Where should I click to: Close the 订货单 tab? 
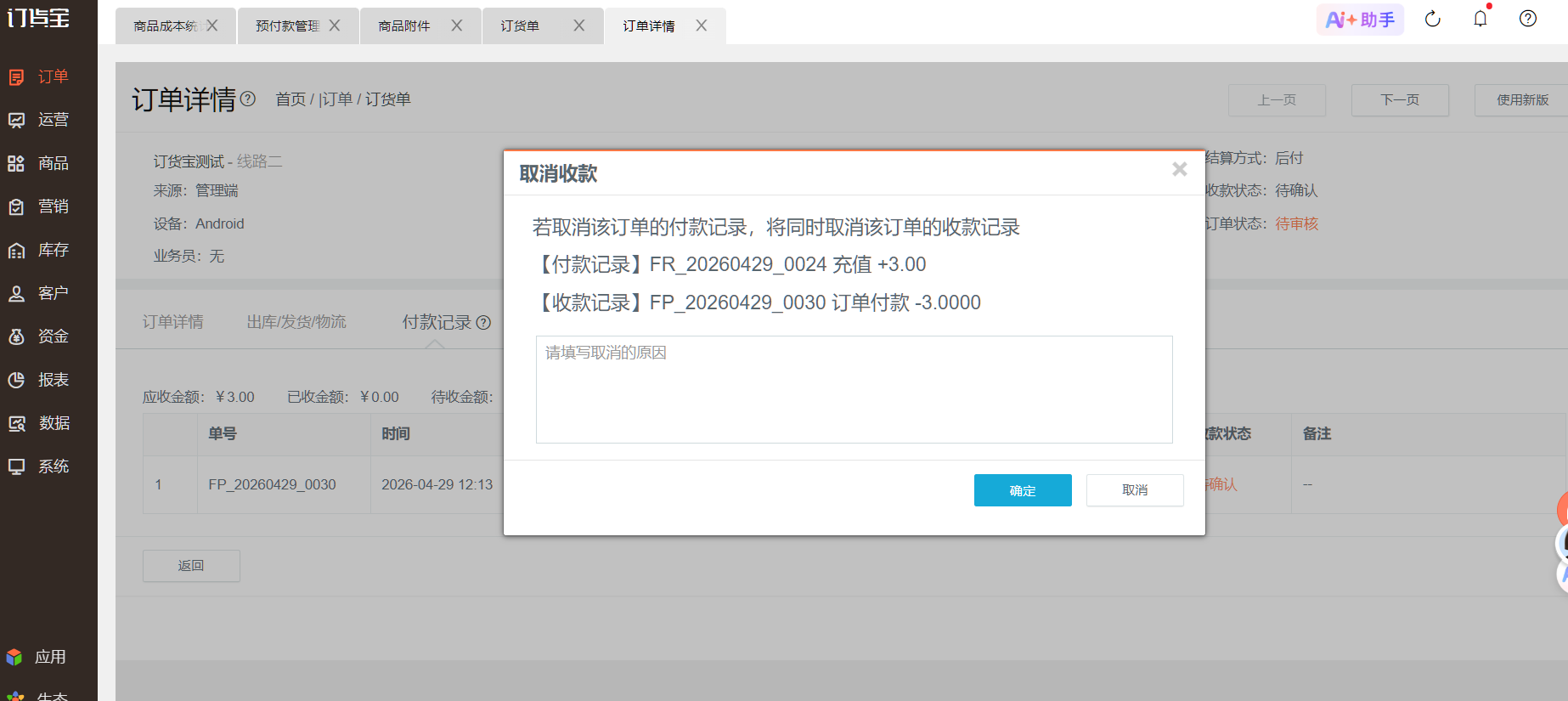(579, 25)
